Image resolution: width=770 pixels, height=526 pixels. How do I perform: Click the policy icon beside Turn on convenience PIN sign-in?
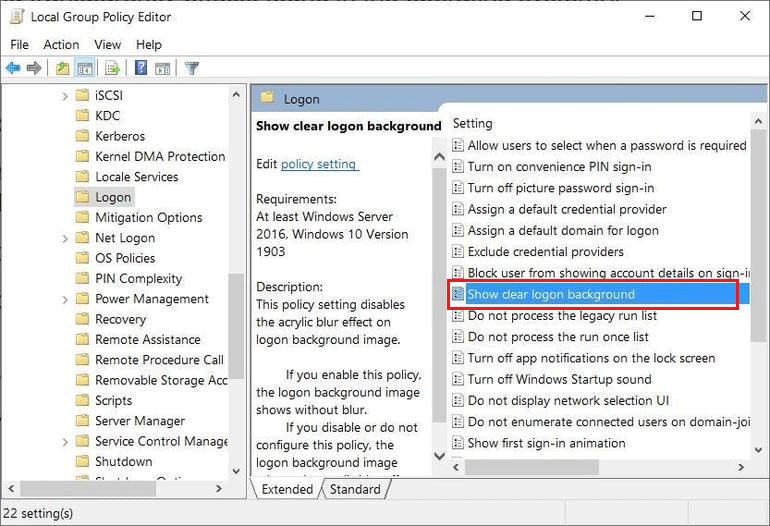click(x=458, y=166)
